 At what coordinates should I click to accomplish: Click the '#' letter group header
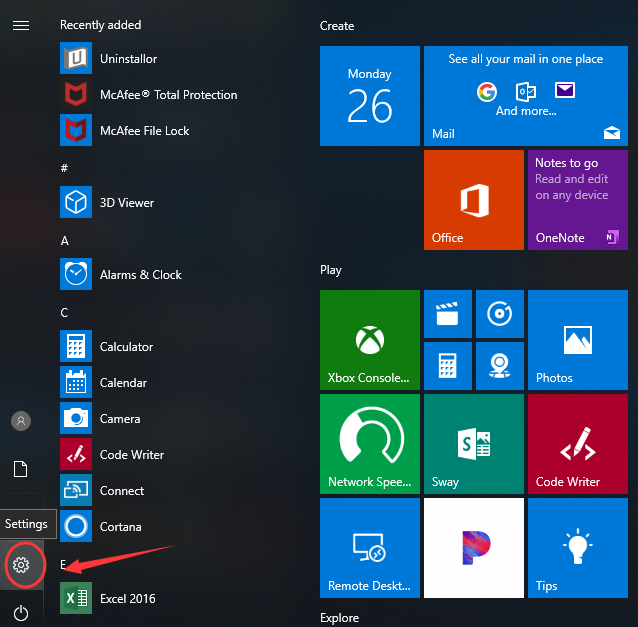[64, 168]
